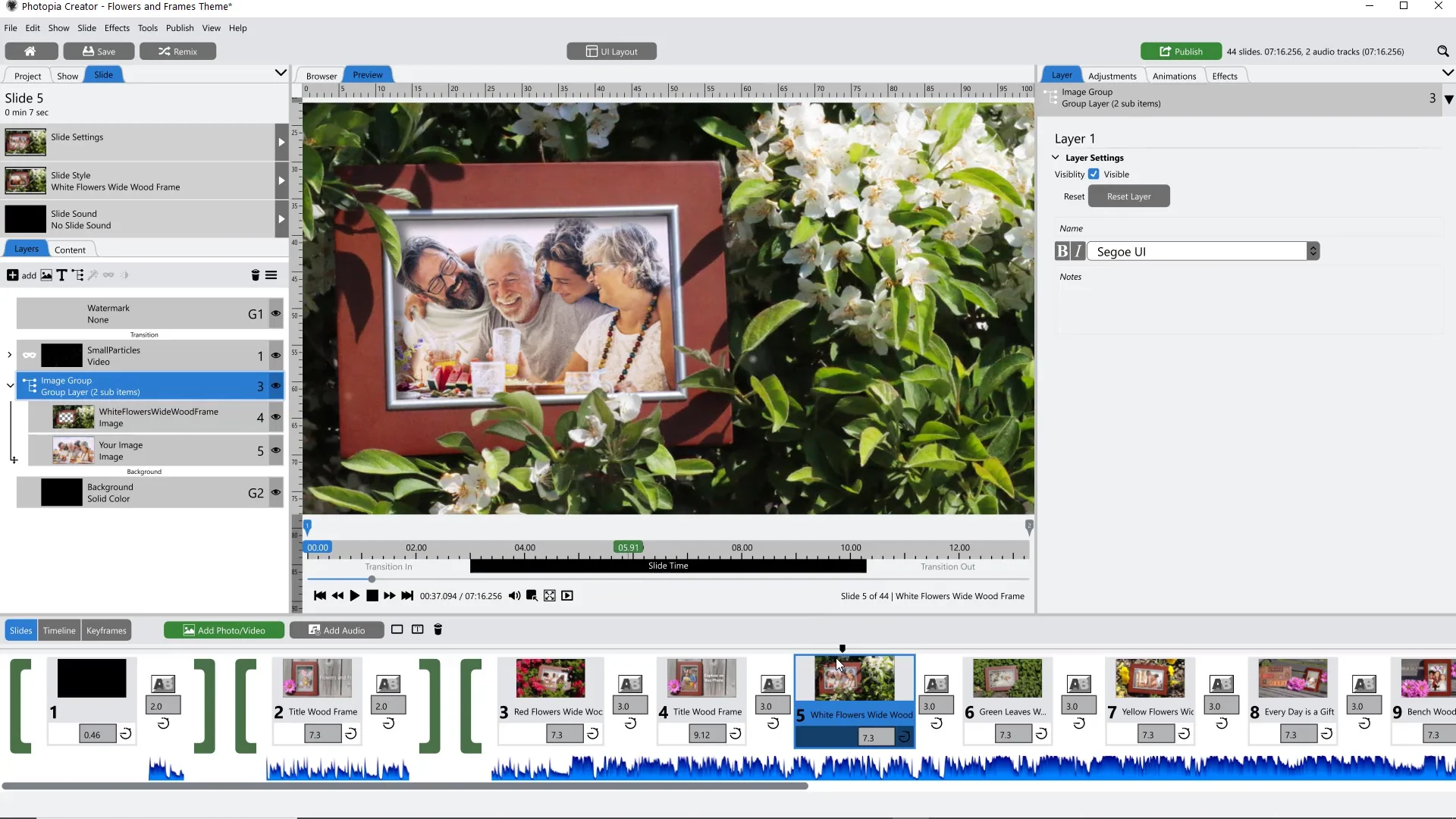Switch to the Keyframes tab
This screenshot has width=1456, height=819.
(106, 630)
